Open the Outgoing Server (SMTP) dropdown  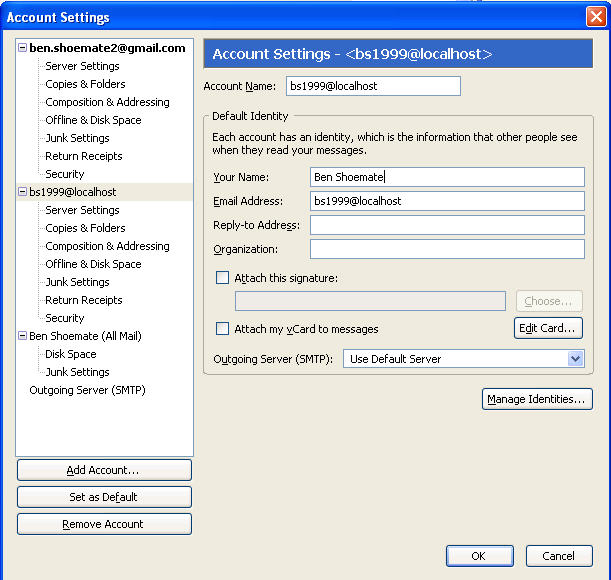[x=574, y=359]
